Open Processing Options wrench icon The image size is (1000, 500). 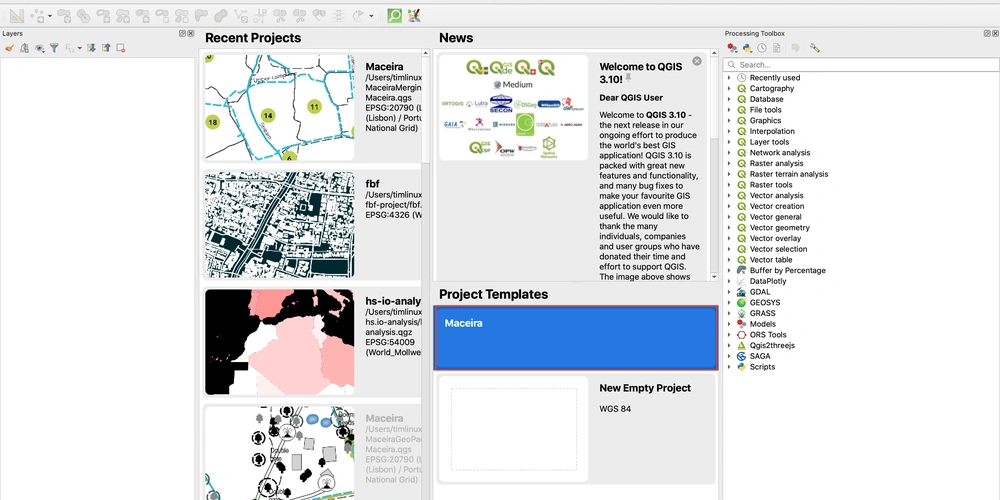point(814,48)
